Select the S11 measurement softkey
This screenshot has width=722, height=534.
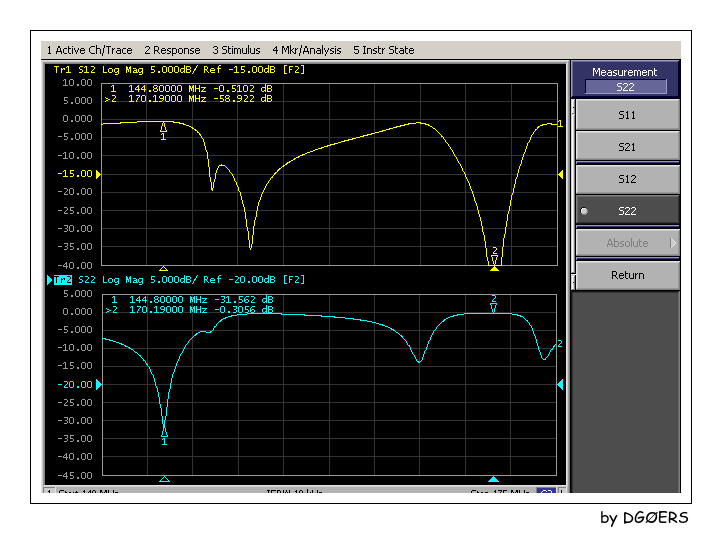click(x=627, y=115)
